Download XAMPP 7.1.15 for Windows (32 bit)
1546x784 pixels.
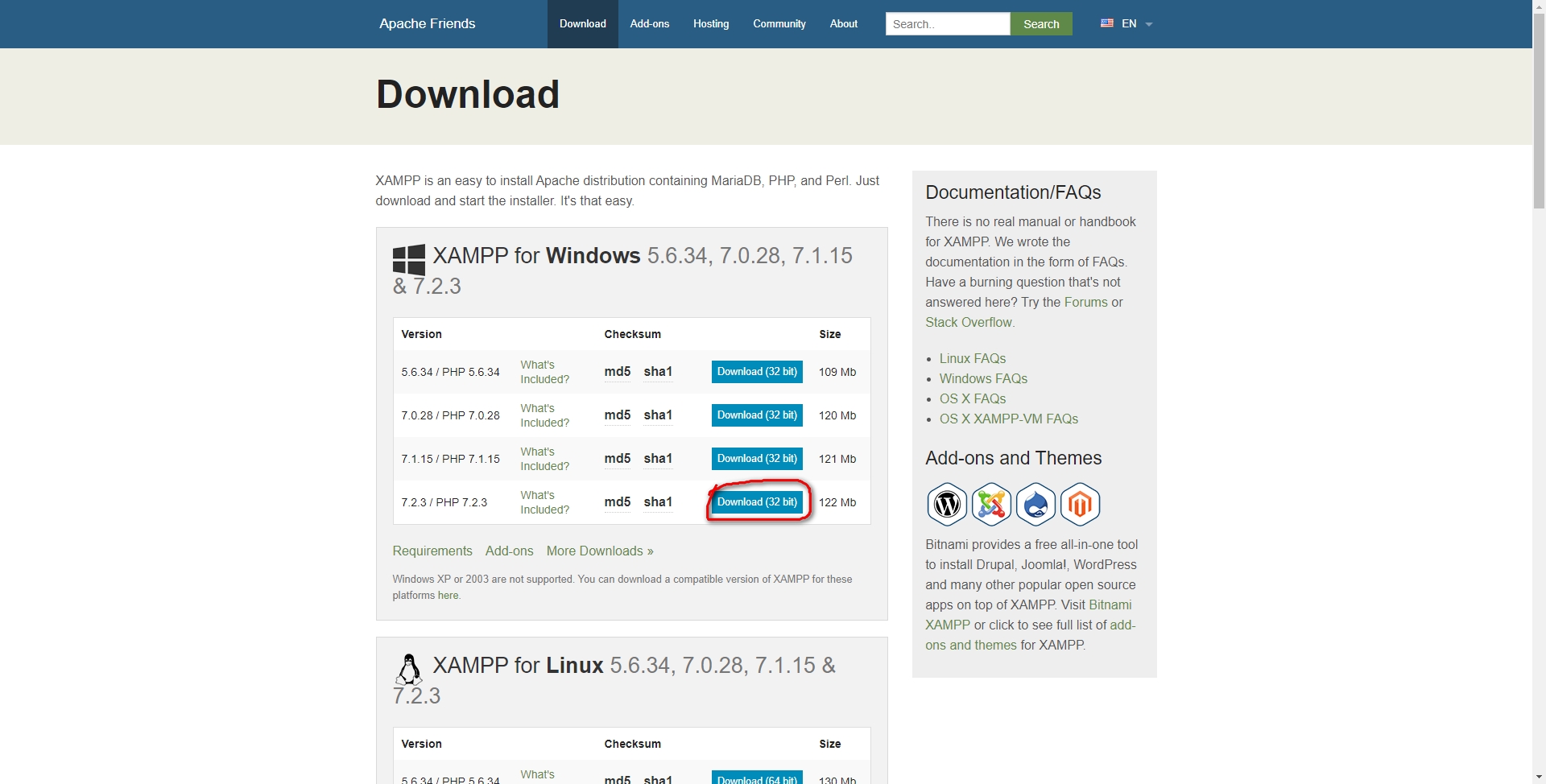(x=757, y=459)
